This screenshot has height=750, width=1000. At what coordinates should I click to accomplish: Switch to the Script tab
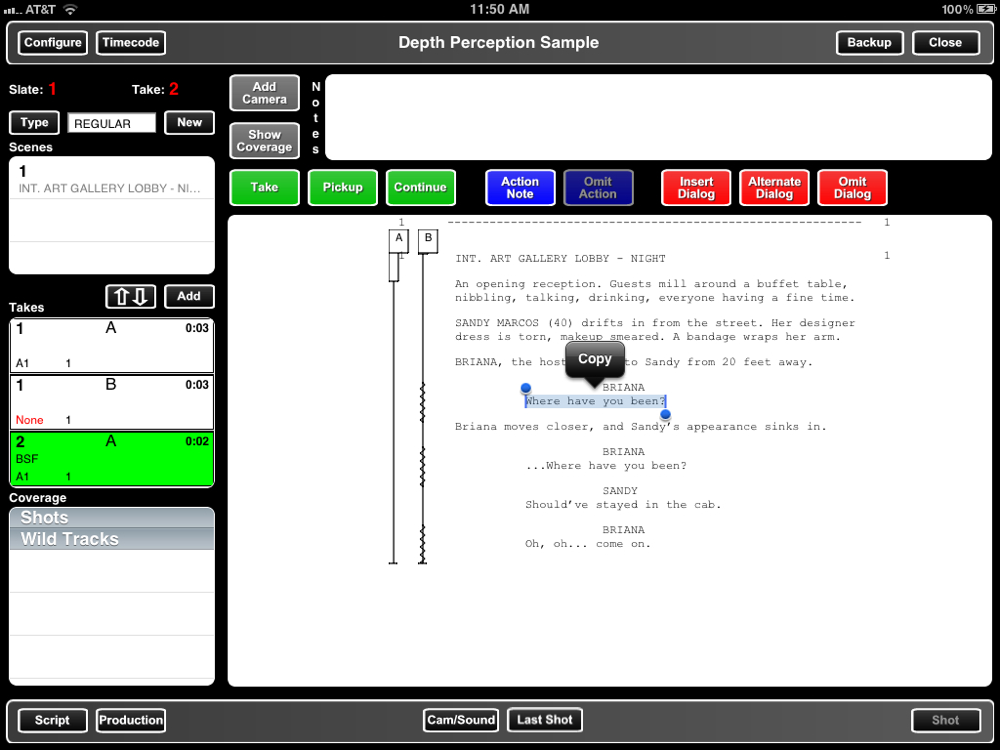pos(52,720)
